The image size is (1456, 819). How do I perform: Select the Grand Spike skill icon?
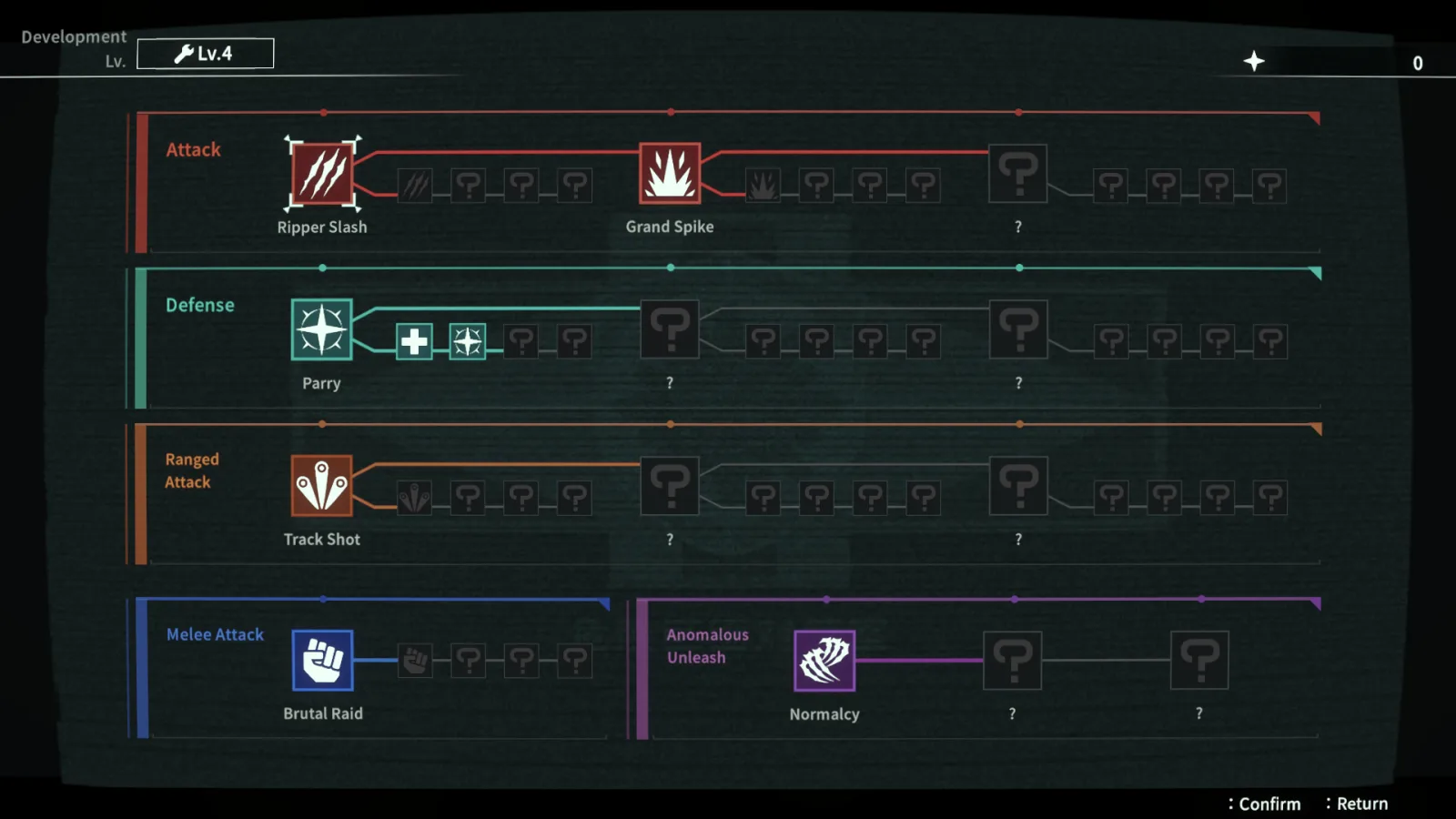[670, 173]
